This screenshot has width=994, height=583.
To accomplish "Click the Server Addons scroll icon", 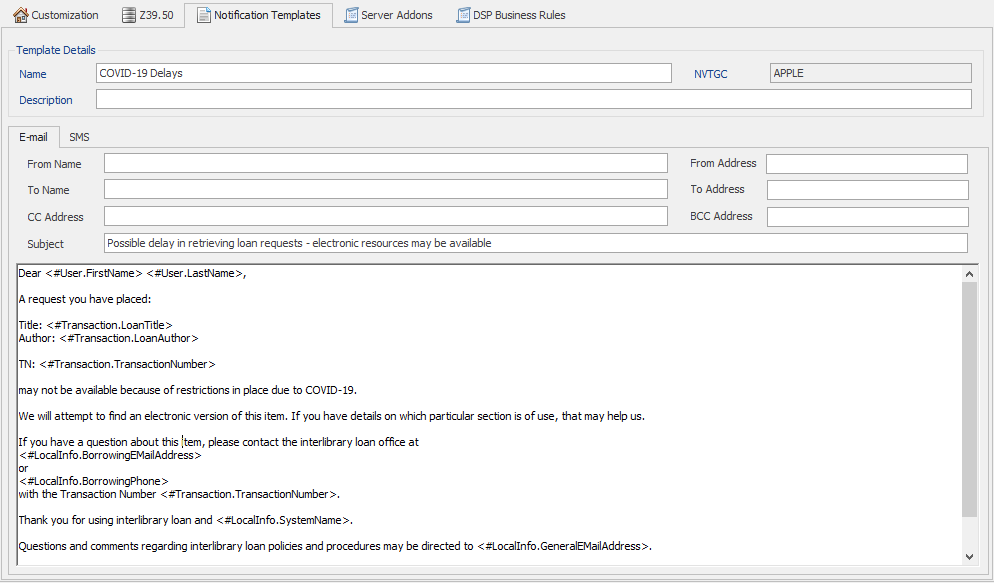I will pyautogui.click(x=351, y=14).
